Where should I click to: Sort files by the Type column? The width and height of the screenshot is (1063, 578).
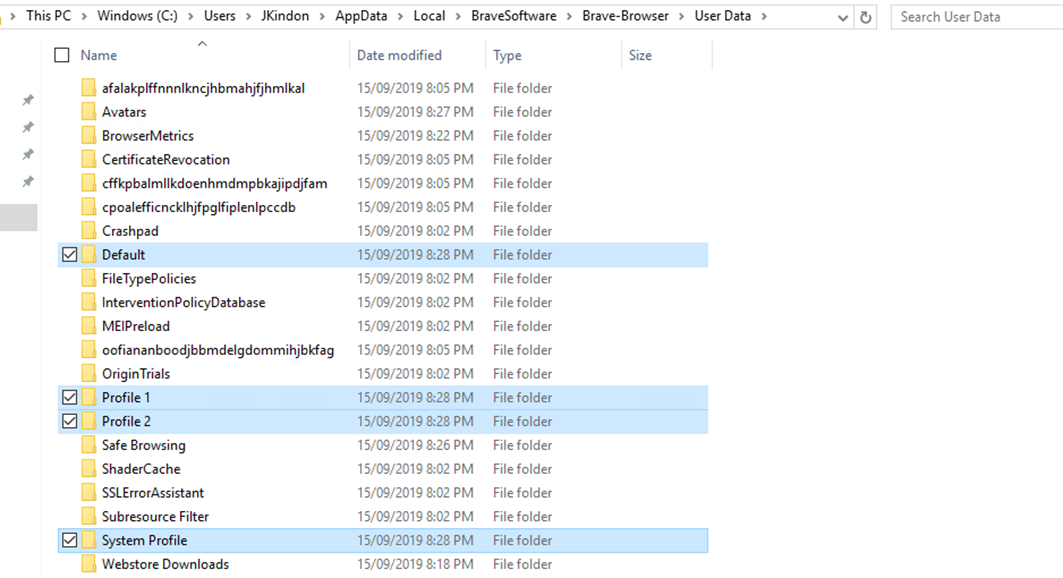(507, 56)
